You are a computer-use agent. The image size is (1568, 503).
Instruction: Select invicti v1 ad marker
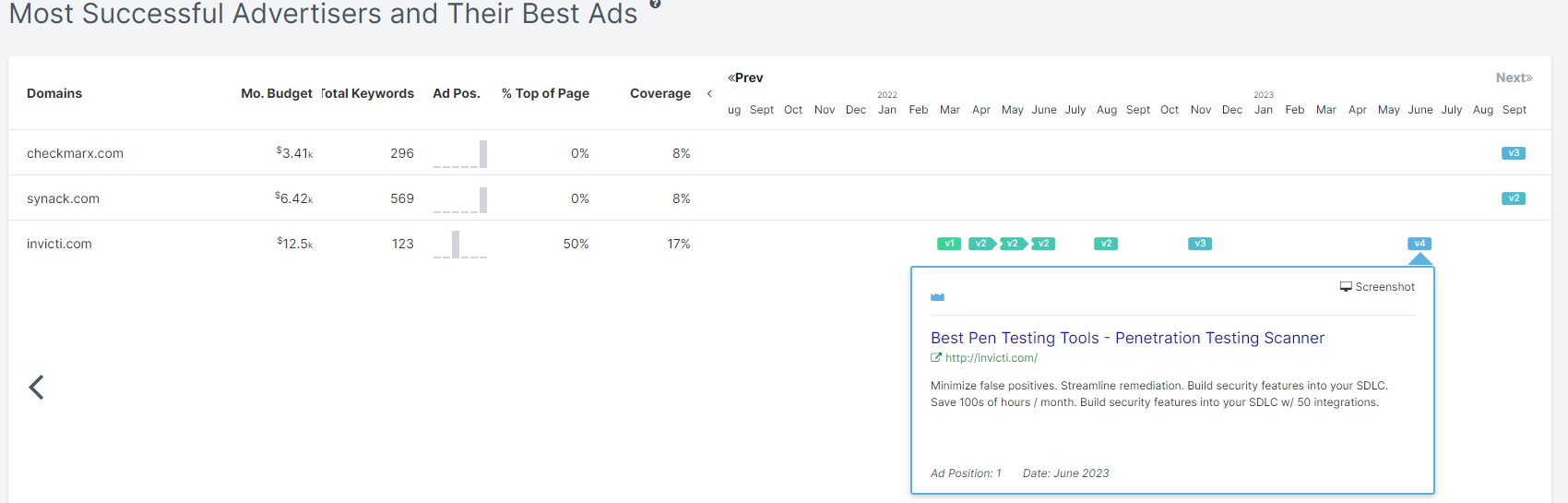click(x=949, y=244)
